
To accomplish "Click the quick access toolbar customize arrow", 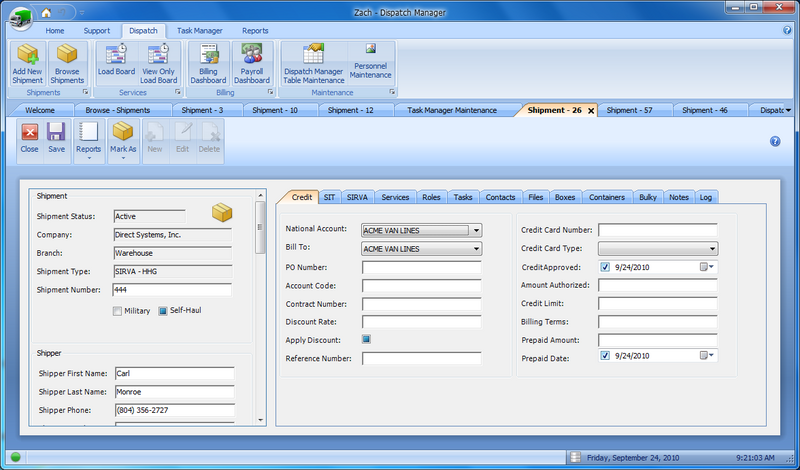I will point(82,13).
